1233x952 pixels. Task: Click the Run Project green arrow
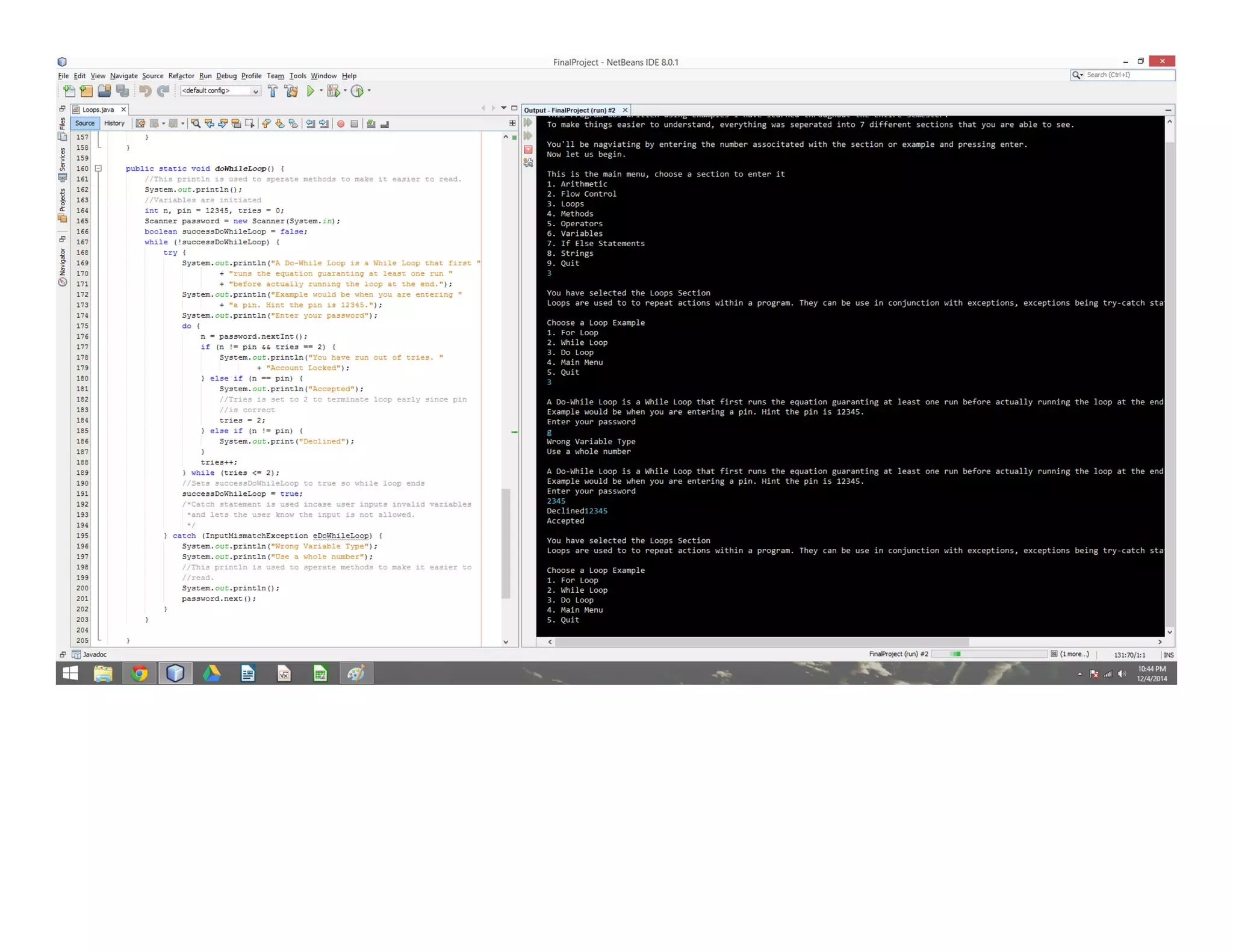click(310, 91)
